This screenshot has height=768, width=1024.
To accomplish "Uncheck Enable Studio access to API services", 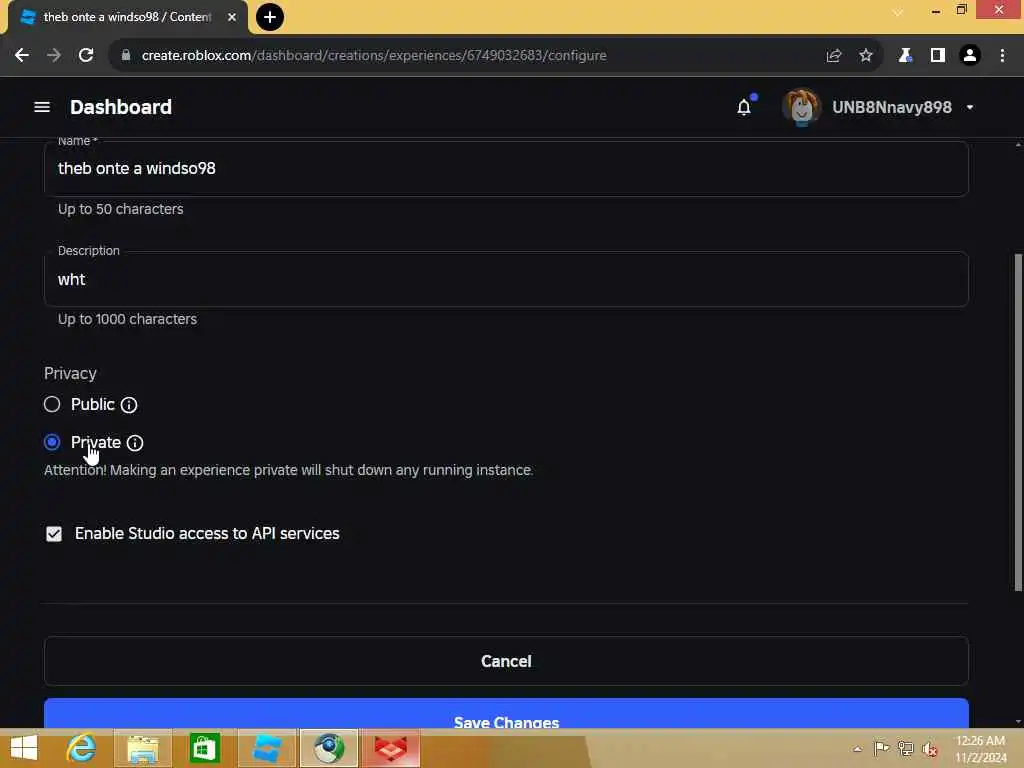I will (x=54, y=534).
